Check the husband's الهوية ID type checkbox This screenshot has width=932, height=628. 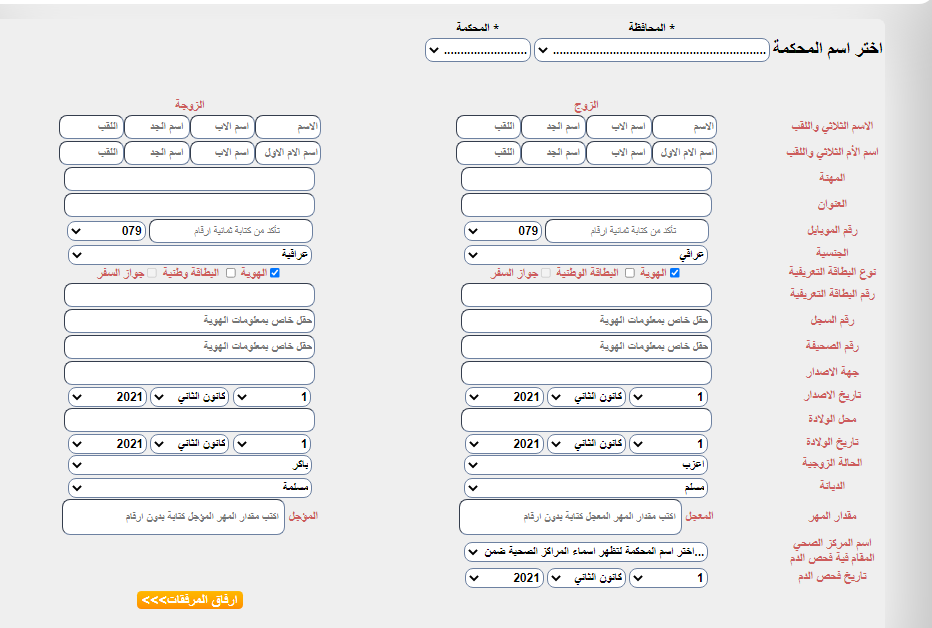[675, 273]
